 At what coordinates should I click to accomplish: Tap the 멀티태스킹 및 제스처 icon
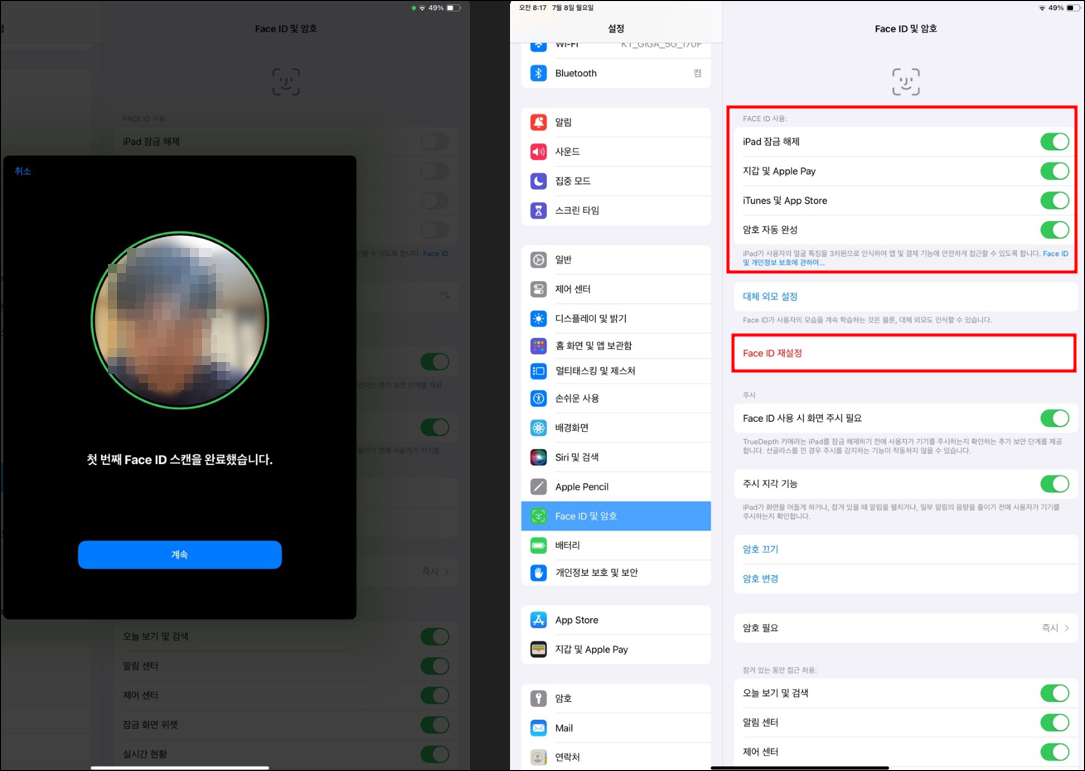(x=538, y=371)
